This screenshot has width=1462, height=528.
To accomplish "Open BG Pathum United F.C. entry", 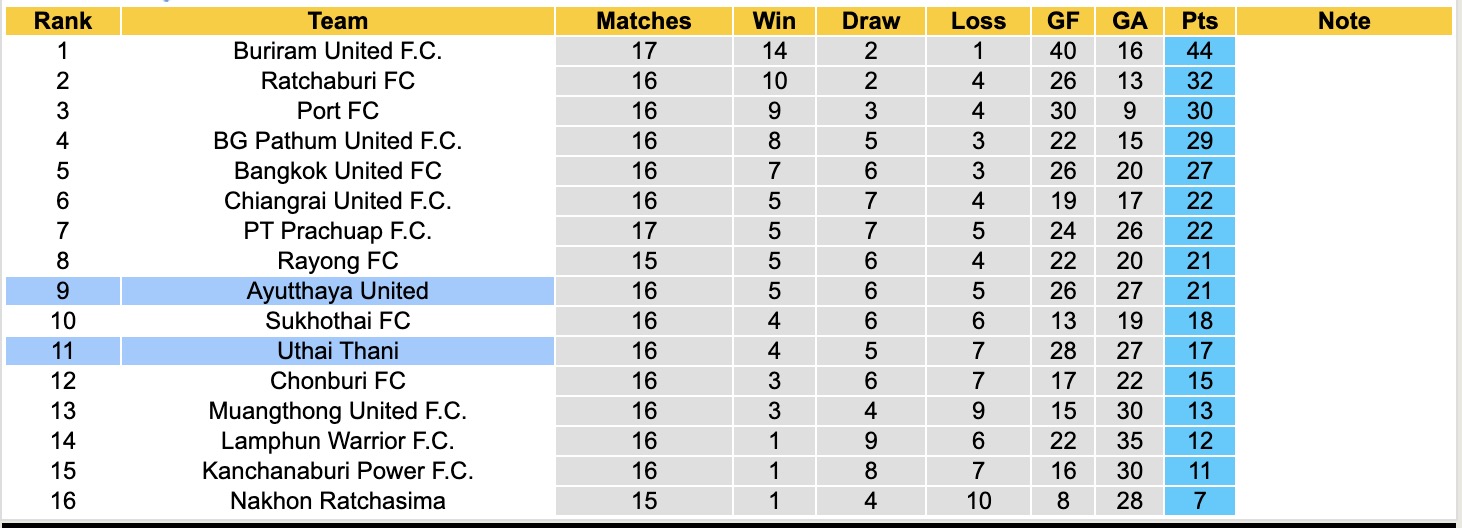I will click(x=338, y=141).
